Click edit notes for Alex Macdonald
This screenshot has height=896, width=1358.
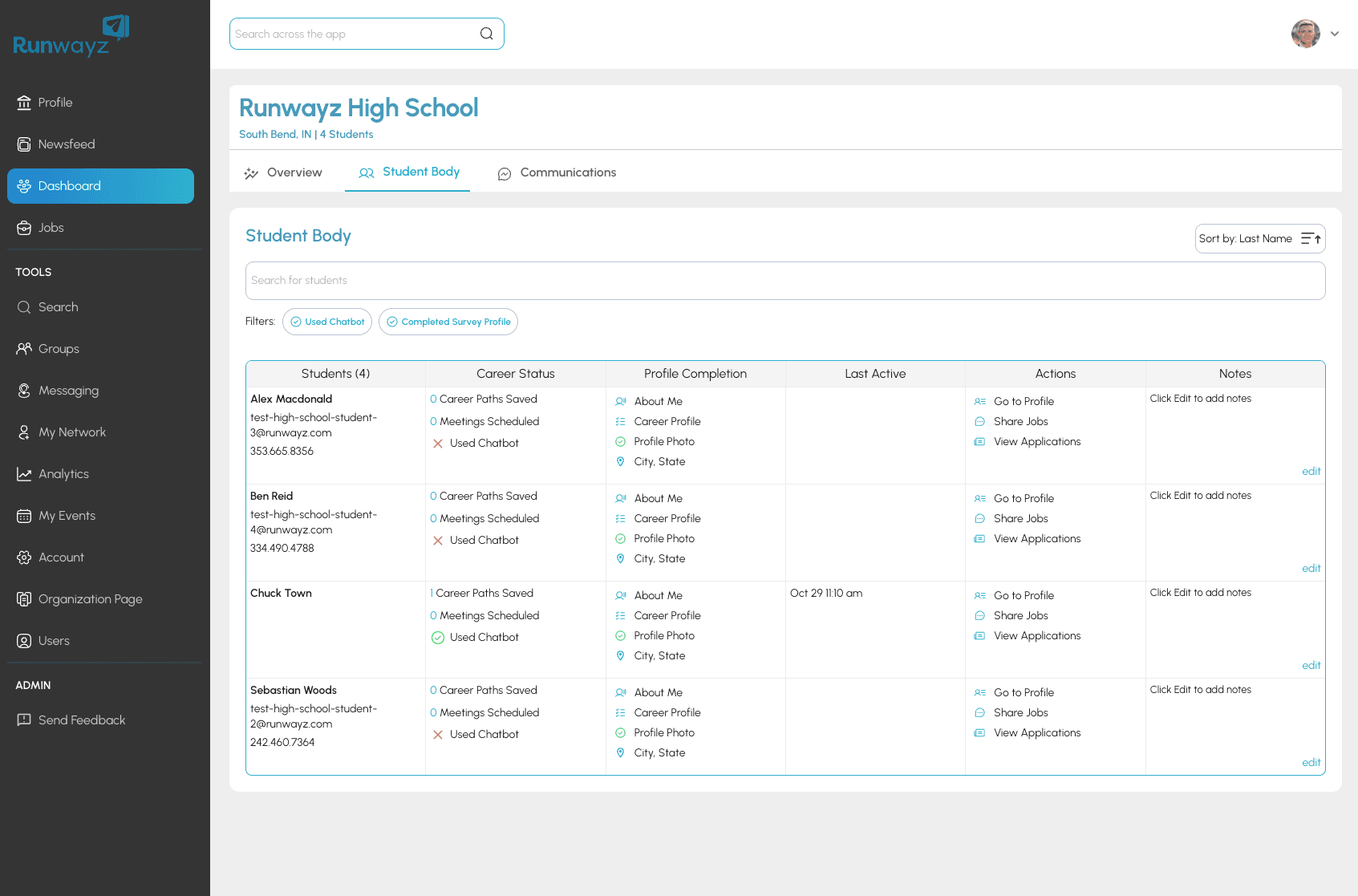(x=1311, y=472)
